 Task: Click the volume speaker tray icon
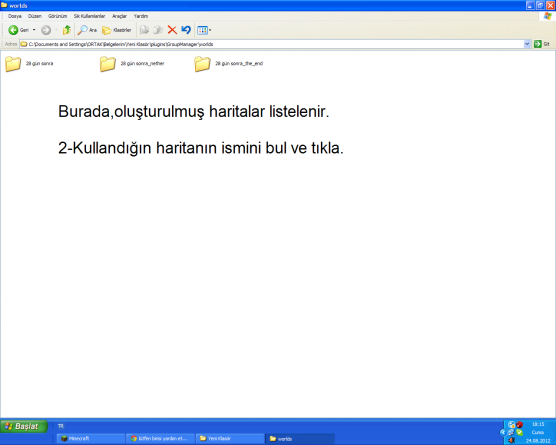511,440
